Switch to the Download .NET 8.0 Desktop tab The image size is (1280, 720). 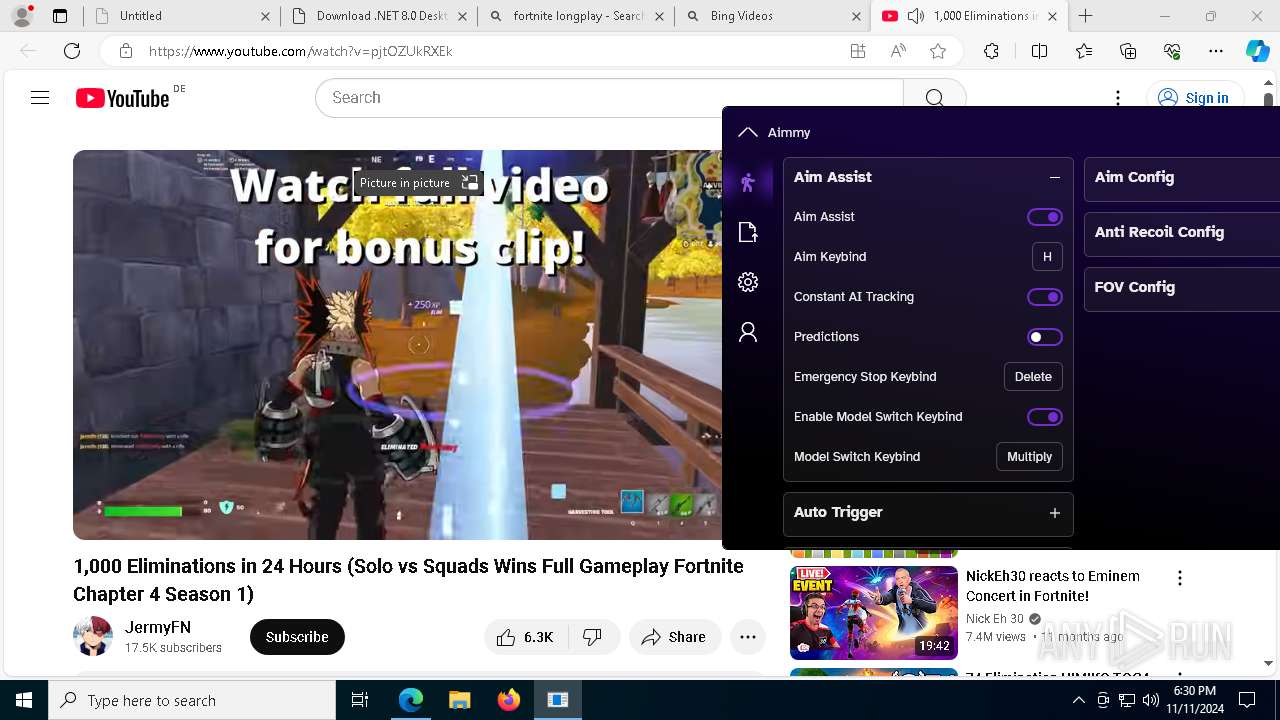377,16
